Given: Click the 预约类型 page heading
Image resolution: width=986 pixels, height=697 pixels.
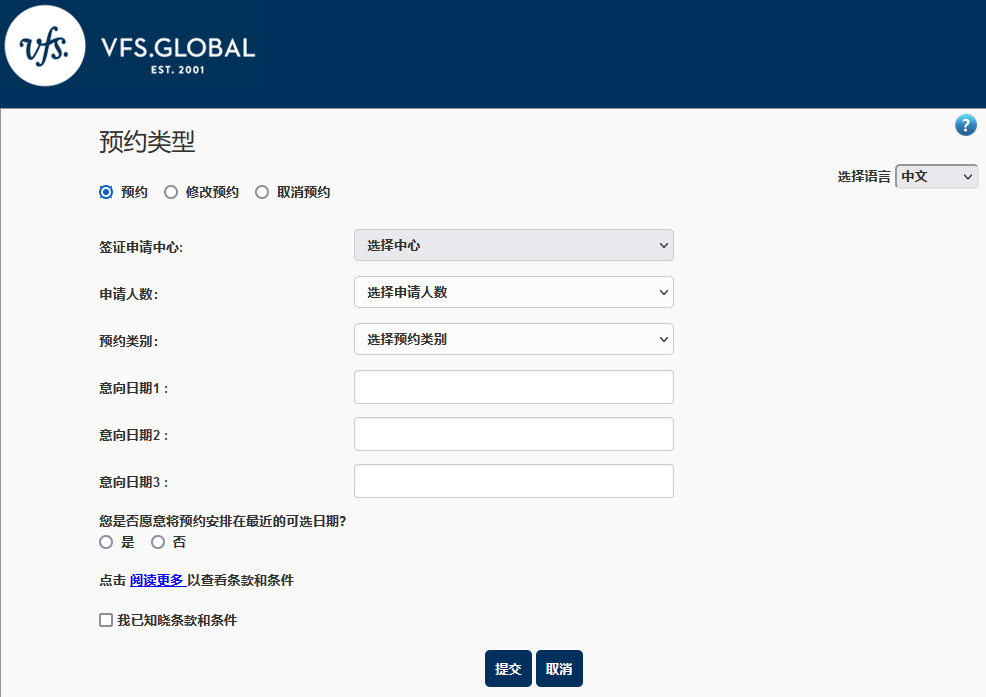Looking at the screenshot, I should tap(147, 142).
